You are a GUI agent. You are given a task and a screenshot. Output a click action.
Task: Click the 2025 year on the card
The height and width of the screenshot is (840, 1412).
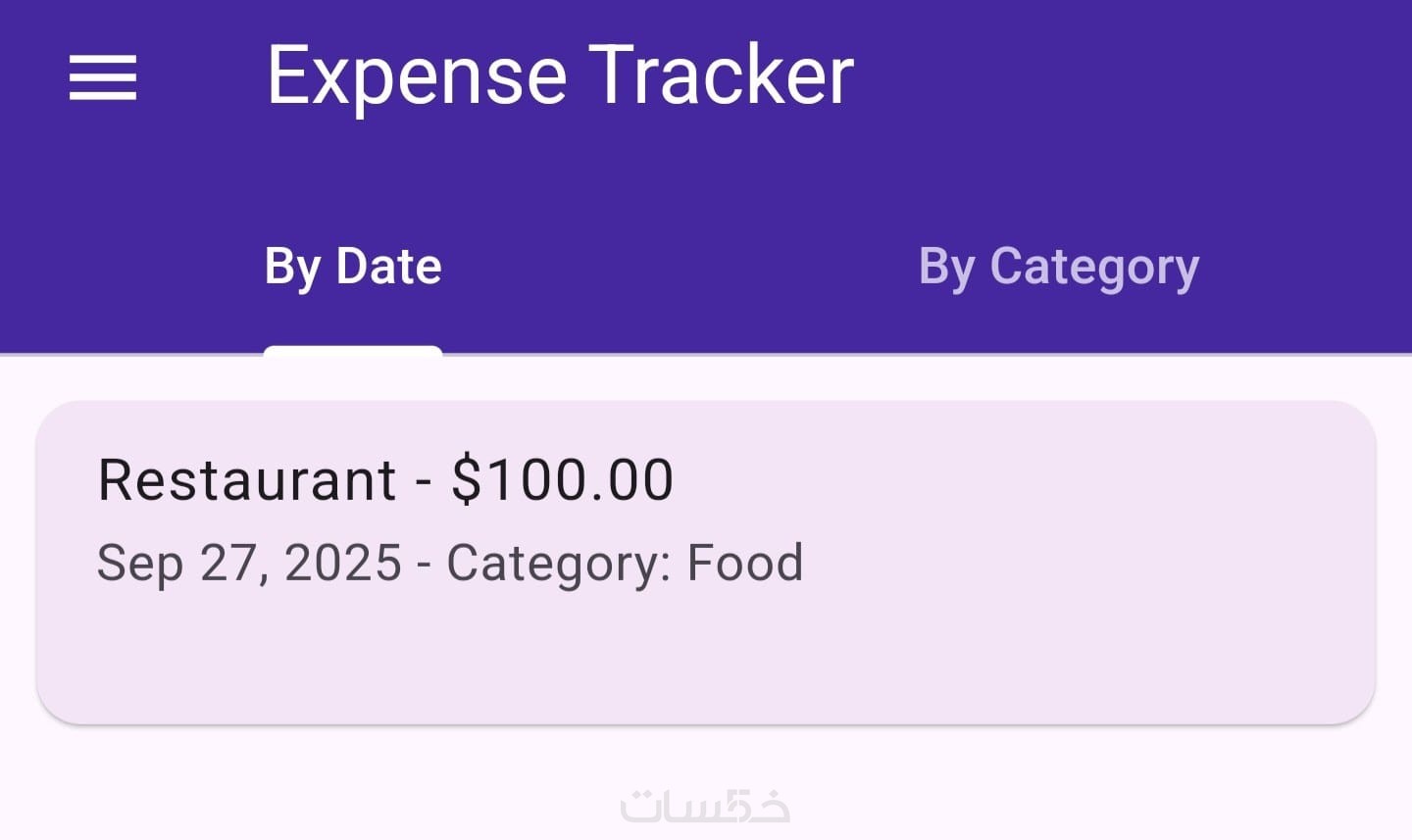(342, 564)
